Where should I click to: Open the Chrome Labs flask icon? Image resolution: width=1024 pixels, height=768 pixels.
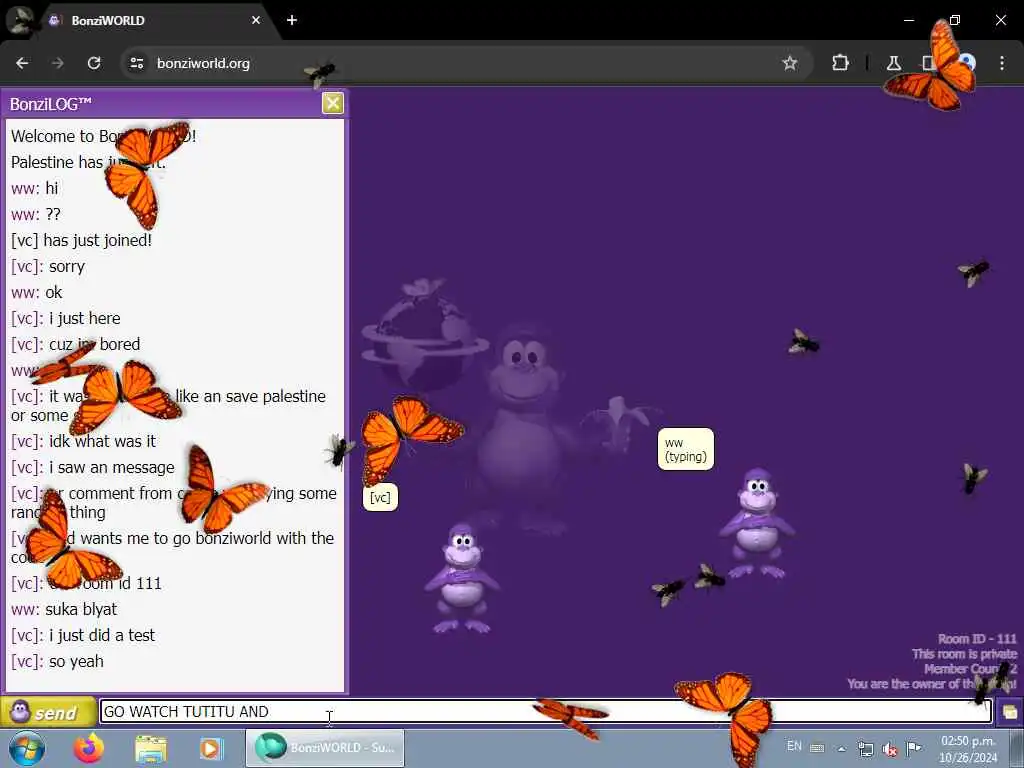point(893,63)
